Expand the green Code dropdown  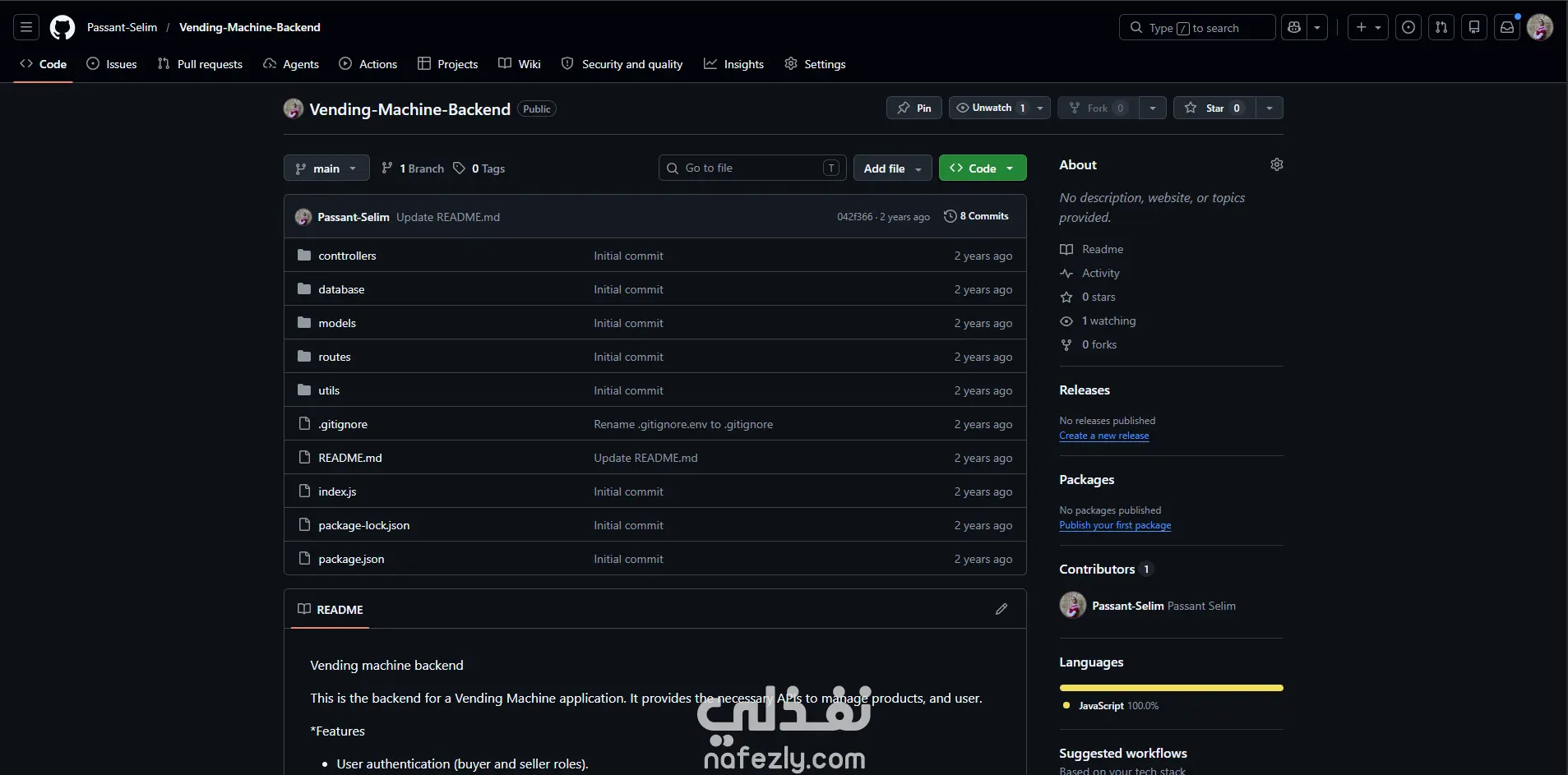click(983, 168)
